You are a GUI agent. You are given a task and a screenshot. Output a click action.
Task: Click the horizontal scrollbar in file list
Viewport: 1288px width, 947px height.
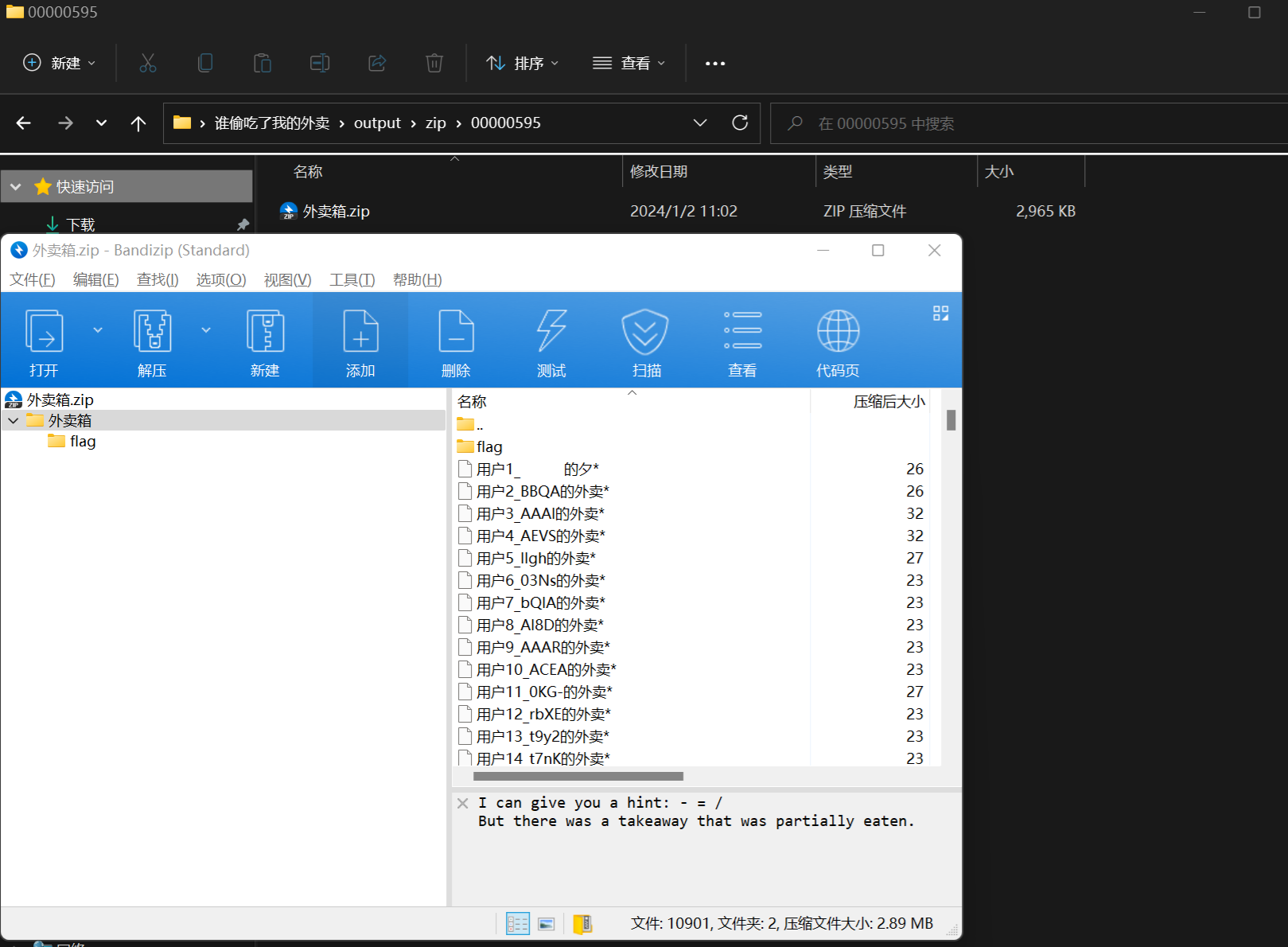point(578,776)
